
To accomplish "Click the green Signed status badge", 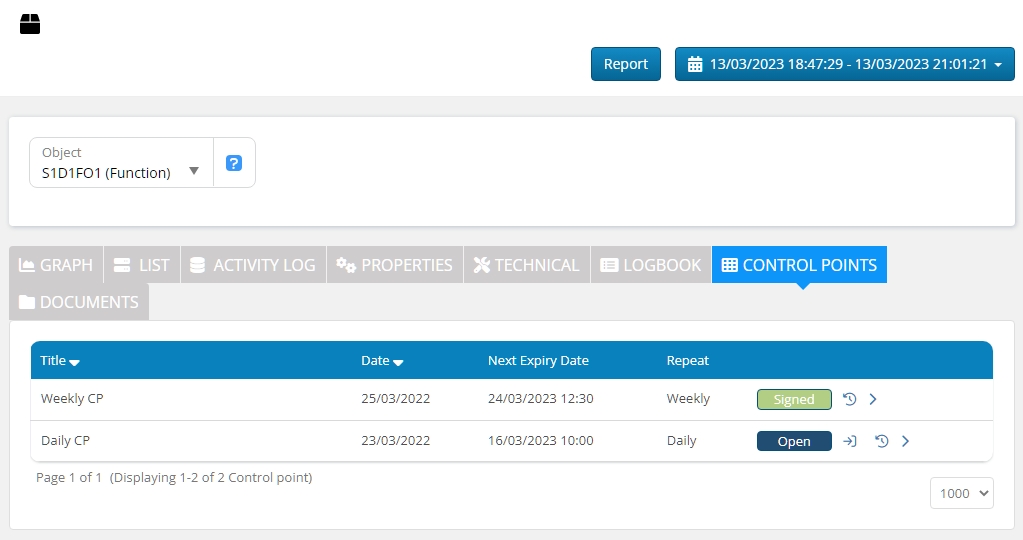I will click(794, 399).
